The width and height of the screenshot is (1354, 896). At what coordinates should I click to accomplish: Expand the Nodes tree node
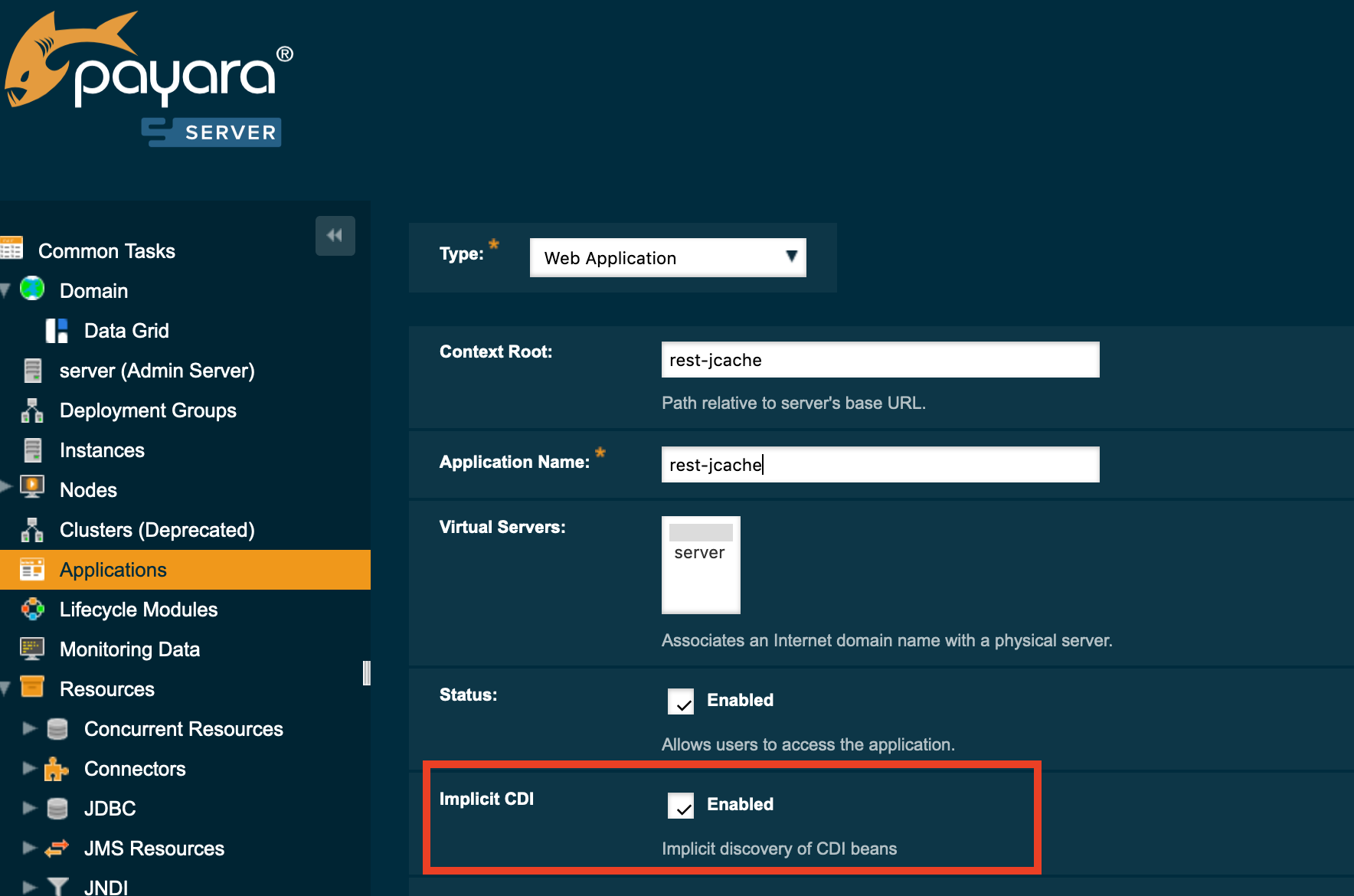click(x=6, y=486)
